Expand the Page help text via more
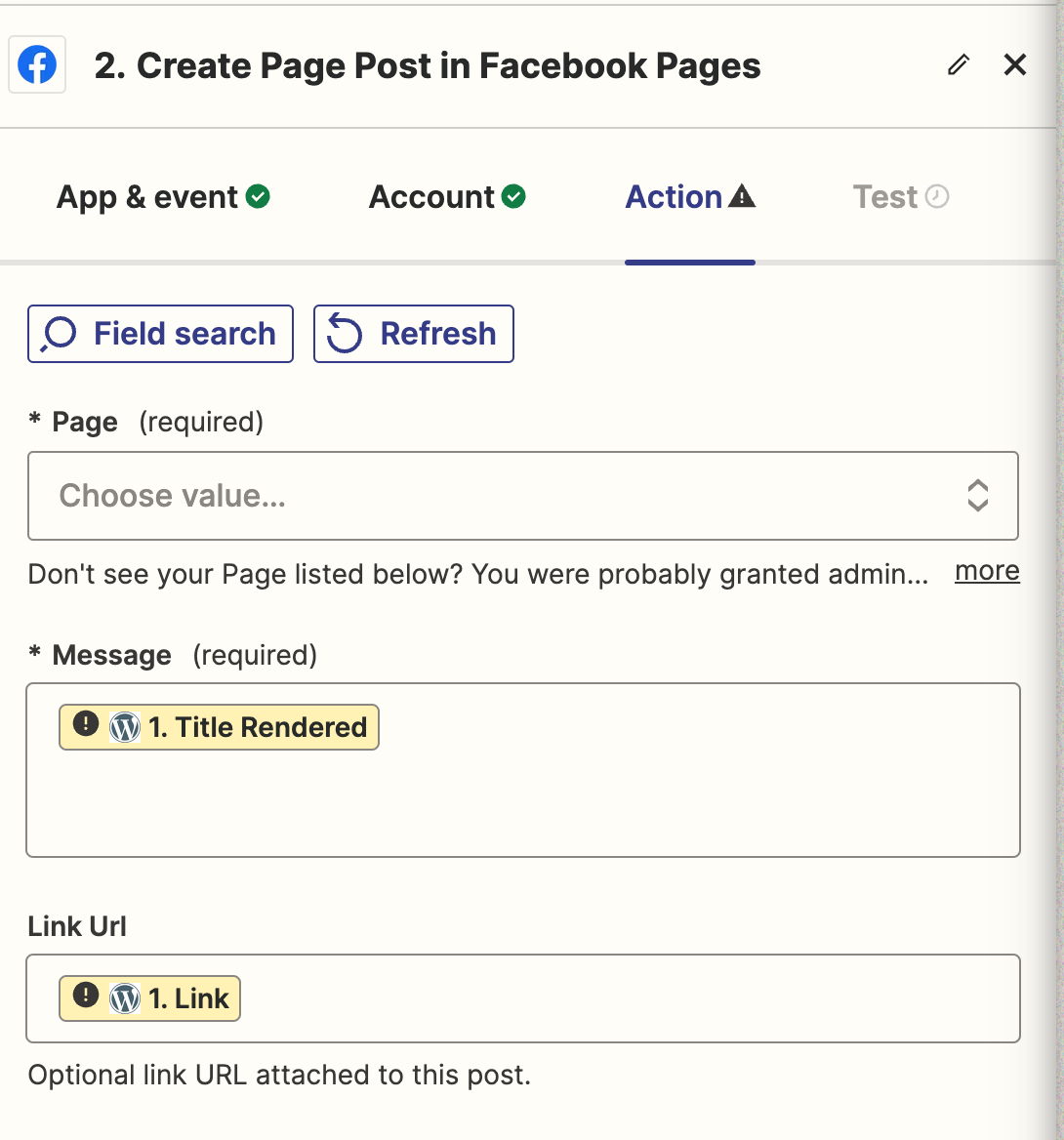Image resolution: width=1064 pixels, height=1140 pixels. 987,571
